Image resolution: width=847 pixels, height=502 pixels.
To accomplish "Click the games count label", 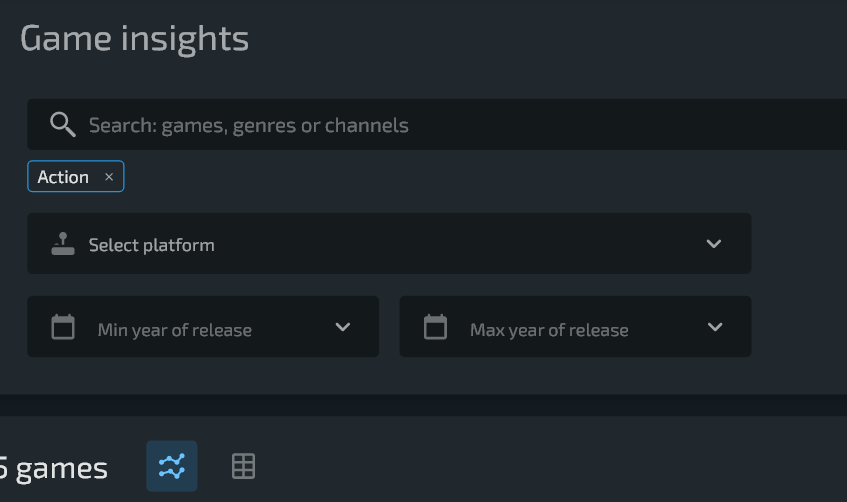I will 53,468.
